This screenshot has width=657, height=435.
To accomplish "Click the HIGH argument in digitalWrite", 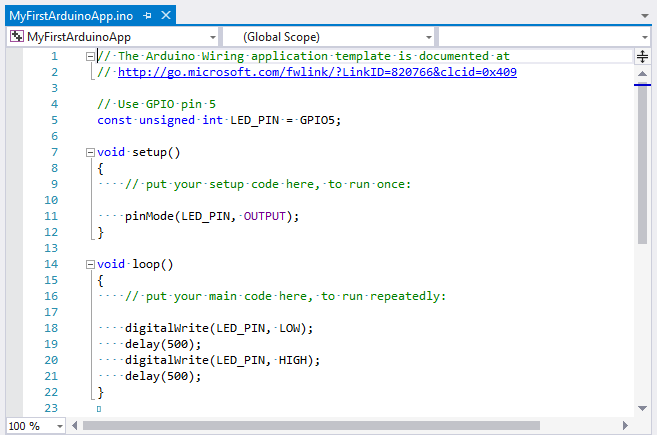I will 293,360.
